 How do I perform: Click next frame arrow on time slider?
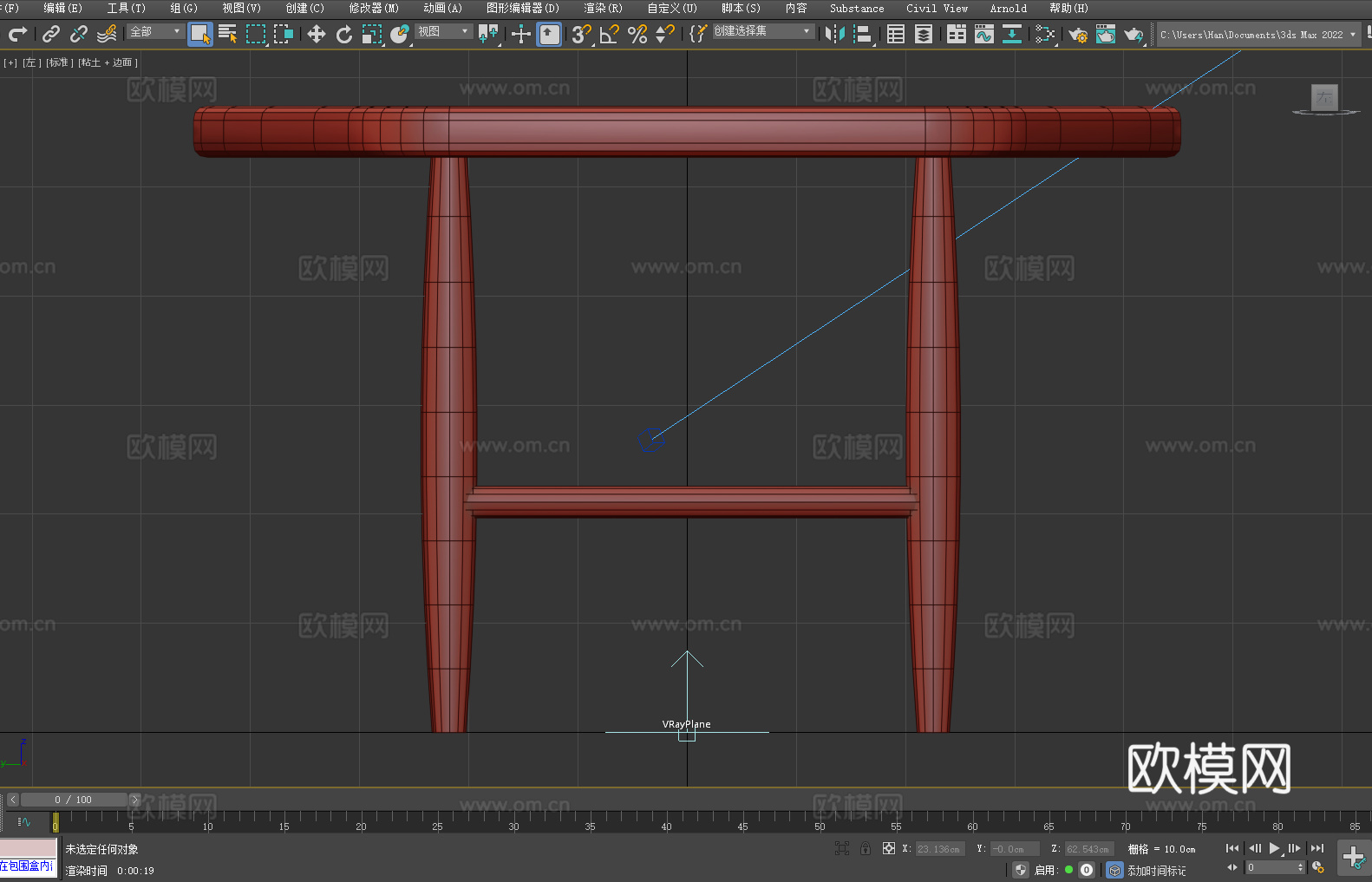(134, 800)
